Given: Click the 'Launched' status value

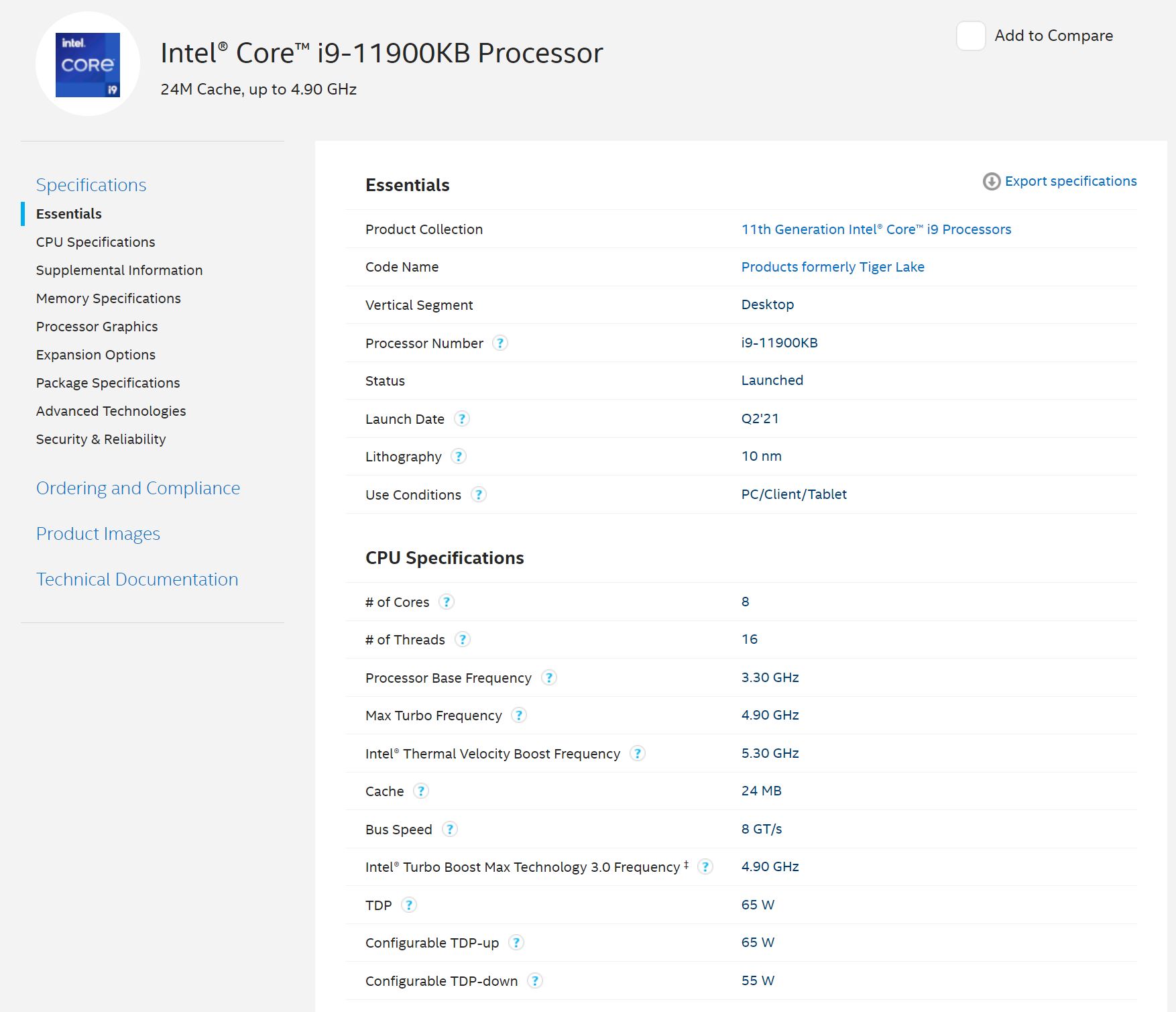Looking at the screenshot, I should [772, 380].
